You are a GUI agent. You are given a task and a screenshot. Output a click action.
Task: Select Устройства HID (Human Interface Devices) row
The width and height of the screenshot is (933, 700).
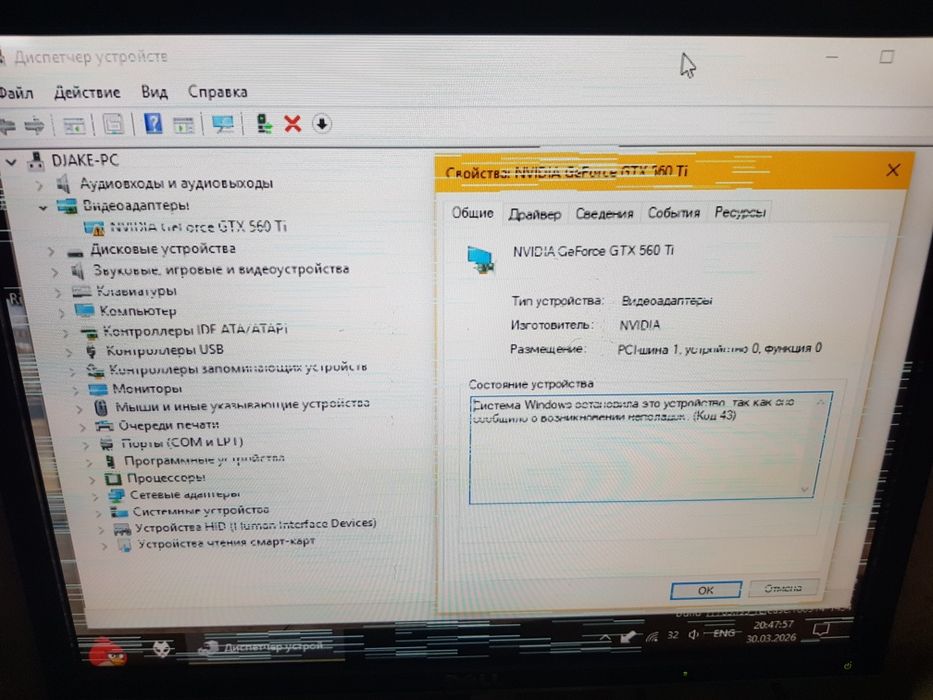[x=256, y=526]
